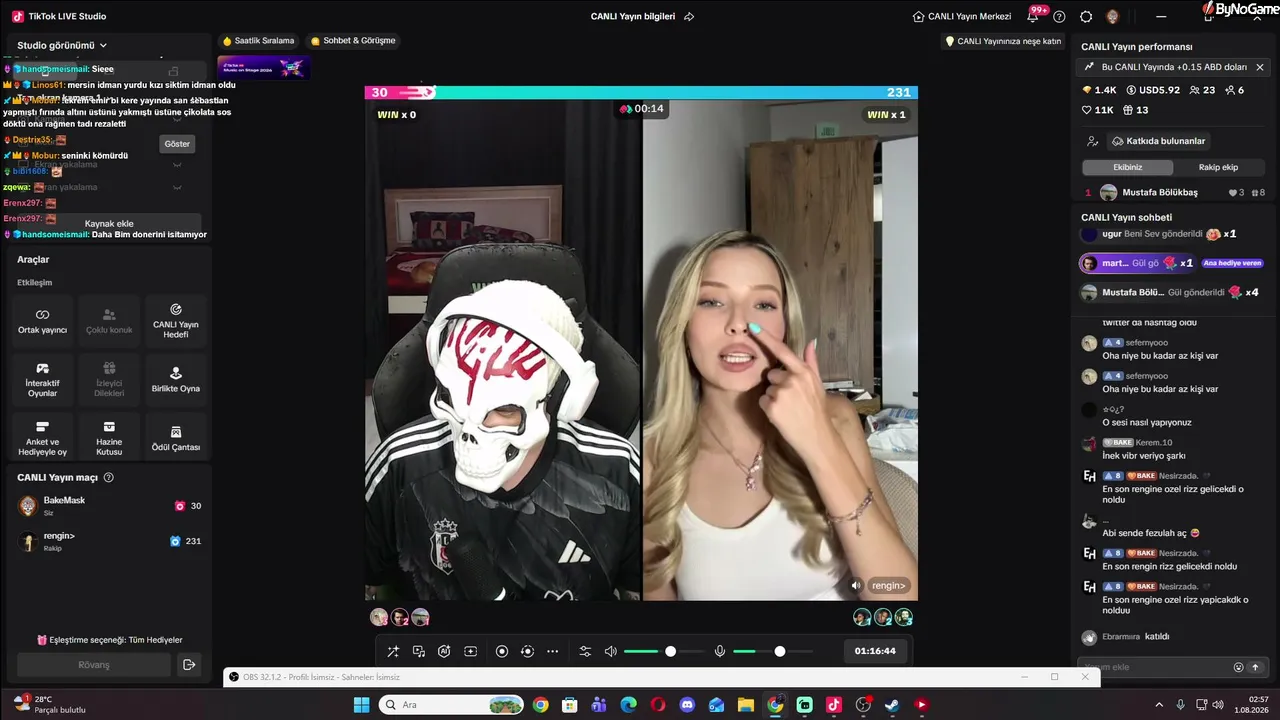
Task: Click the replay buffer circular icon
Action: (527, 651)
